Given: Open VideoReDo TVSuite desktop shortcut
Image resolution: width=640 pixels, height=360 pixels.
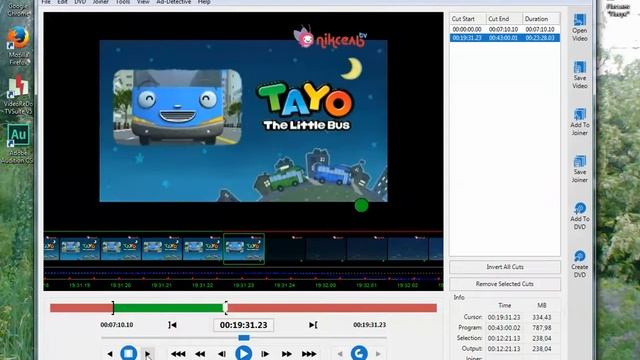Looking at the screenshot, I should (18, 95).
